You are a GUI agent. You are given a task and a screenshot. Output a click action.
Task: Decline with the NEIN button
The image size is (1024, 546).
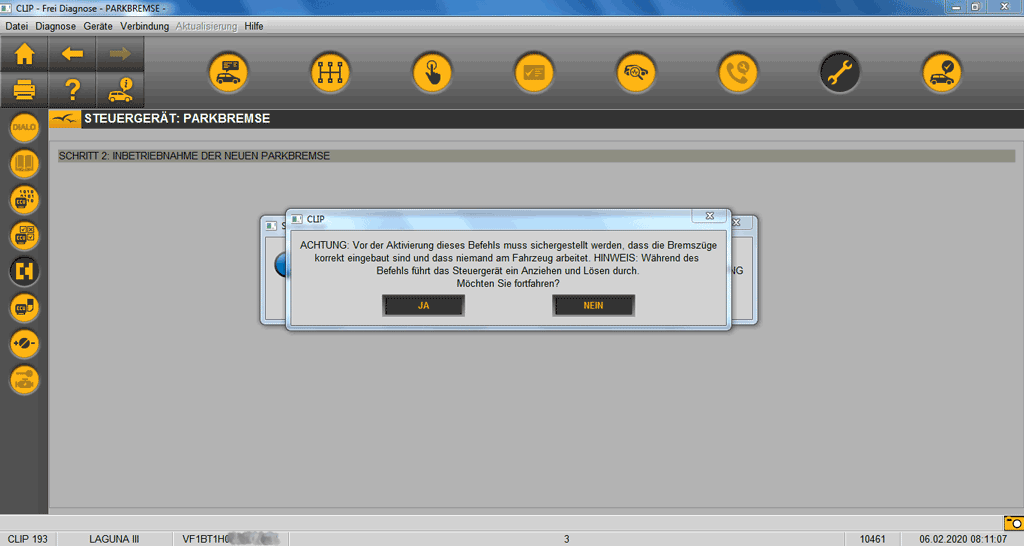pos(593,305)
